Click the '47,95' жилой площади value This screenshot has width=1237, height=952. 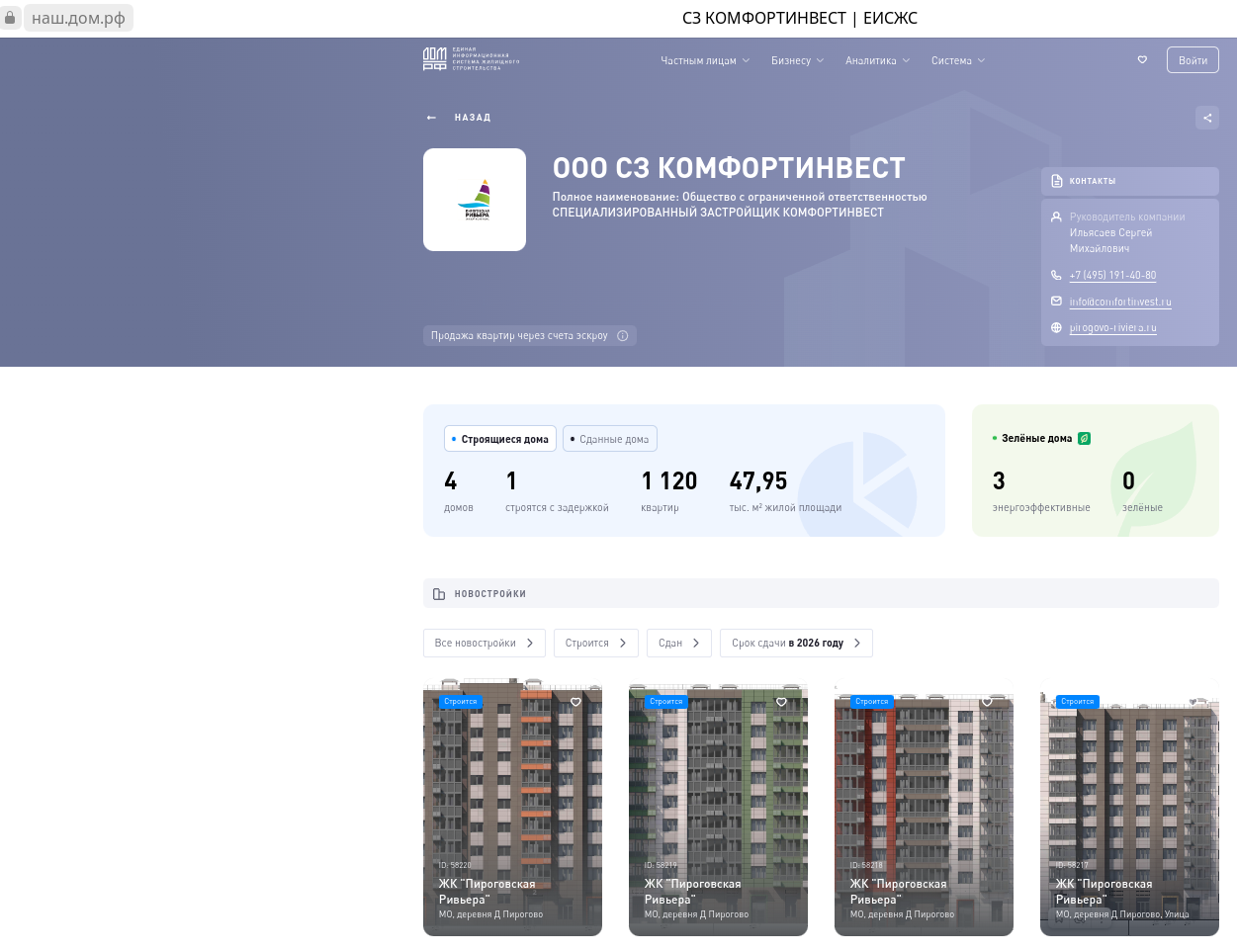pyautogui.click(x=758, y=481)
